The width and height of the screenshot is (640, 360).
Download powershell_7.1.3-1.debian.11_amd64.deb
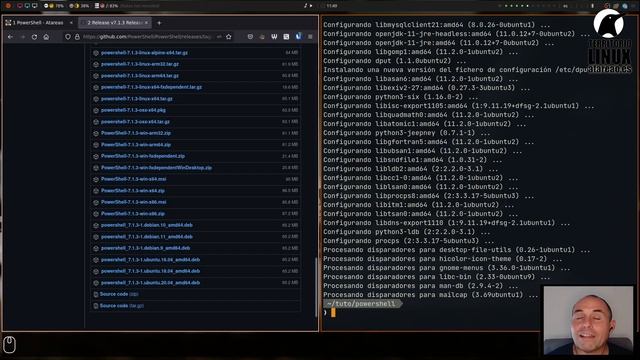(147, 237)
